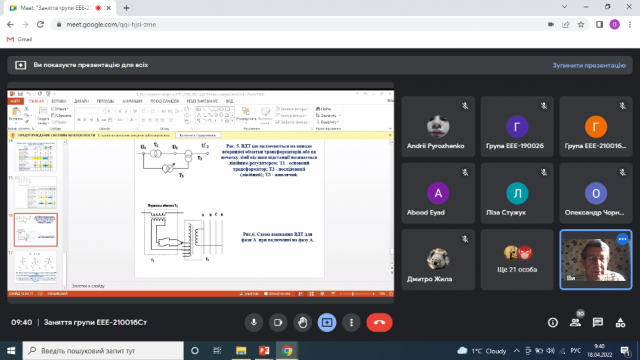Image resolution: width=640 pixels, height=360 pixels.
Task: Open РЕЦЕНЗИРОВАНИЕ tab in PowerPoint
Action: click(x=202, y=101)
